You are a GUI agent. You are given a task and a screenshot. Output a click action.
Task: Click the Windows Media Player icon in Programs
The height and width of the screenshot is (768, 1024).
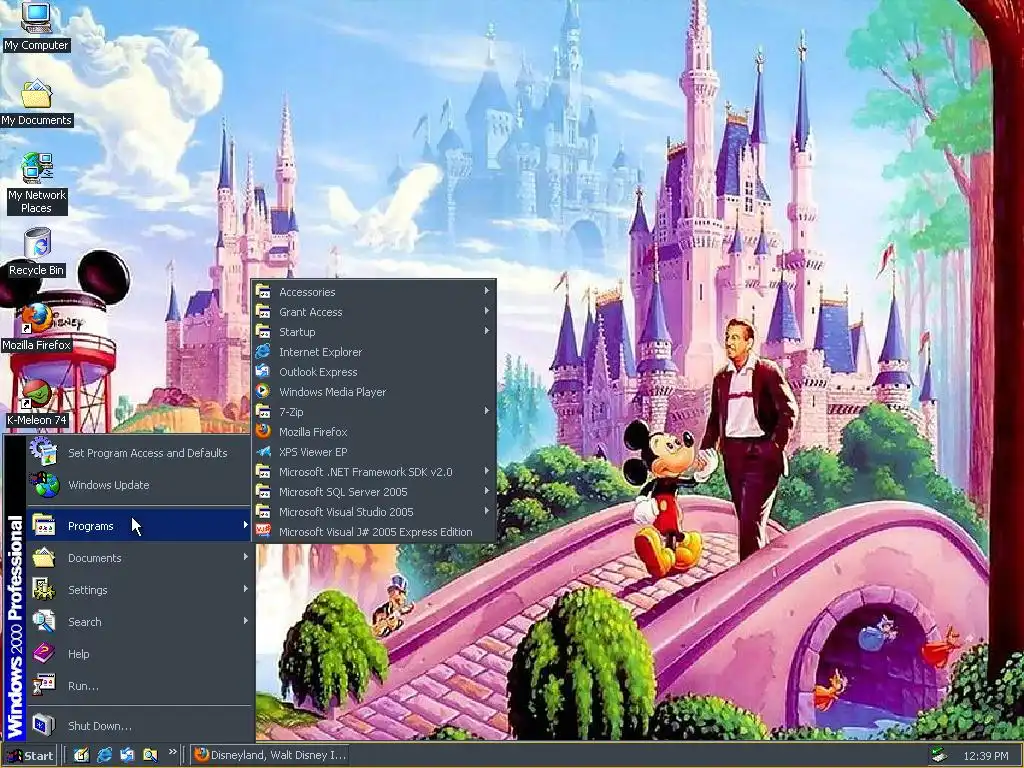coord(263,391)
